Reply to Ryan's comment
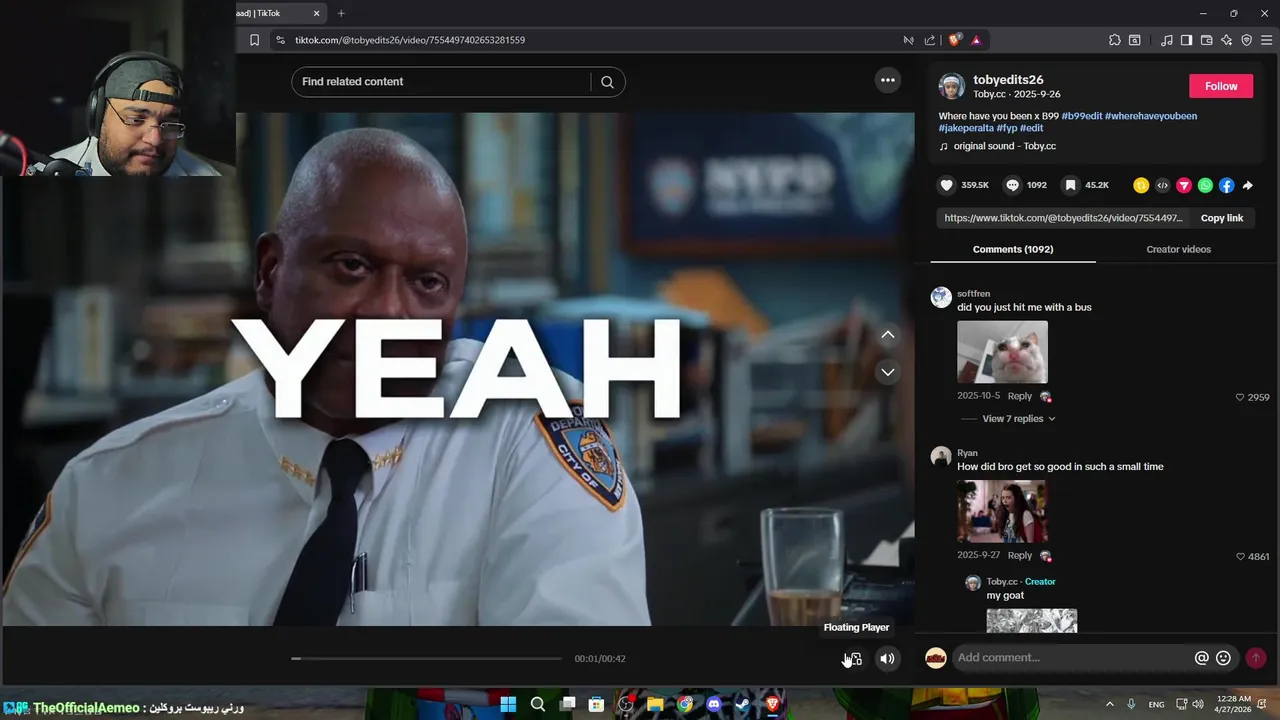This screenshot has height=720, width=1280. pos(1019,555)
